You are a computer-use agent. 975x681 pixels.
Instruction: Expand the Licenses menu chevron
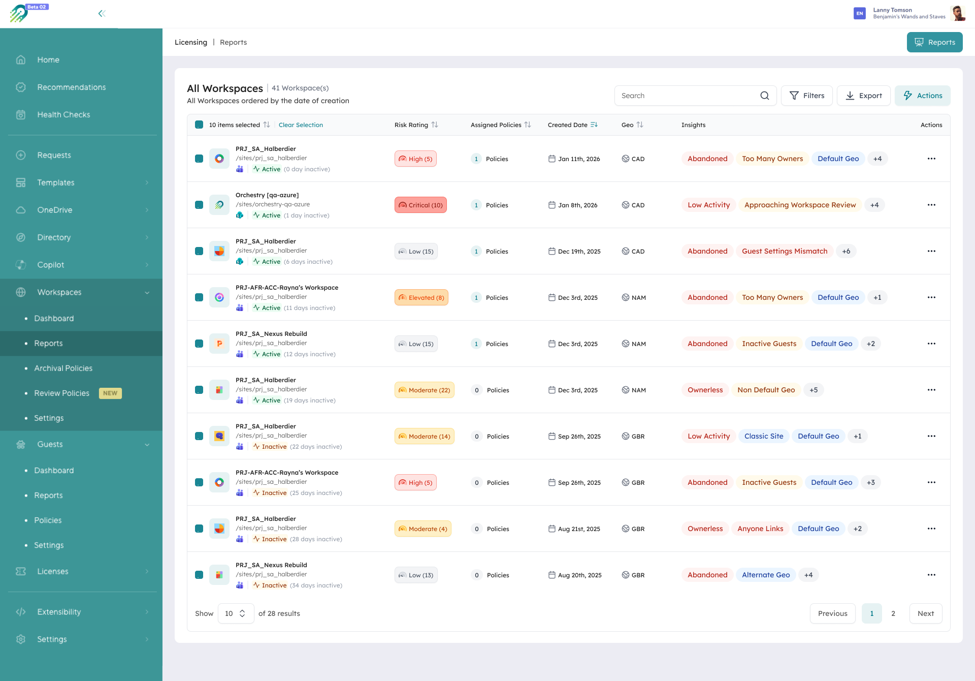[x=147, y=571]
